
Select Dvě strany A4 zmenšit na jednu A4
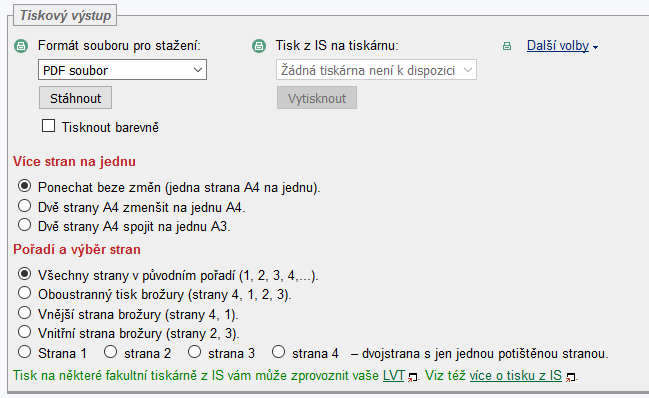pyautogui.click(x=24, y=206)
